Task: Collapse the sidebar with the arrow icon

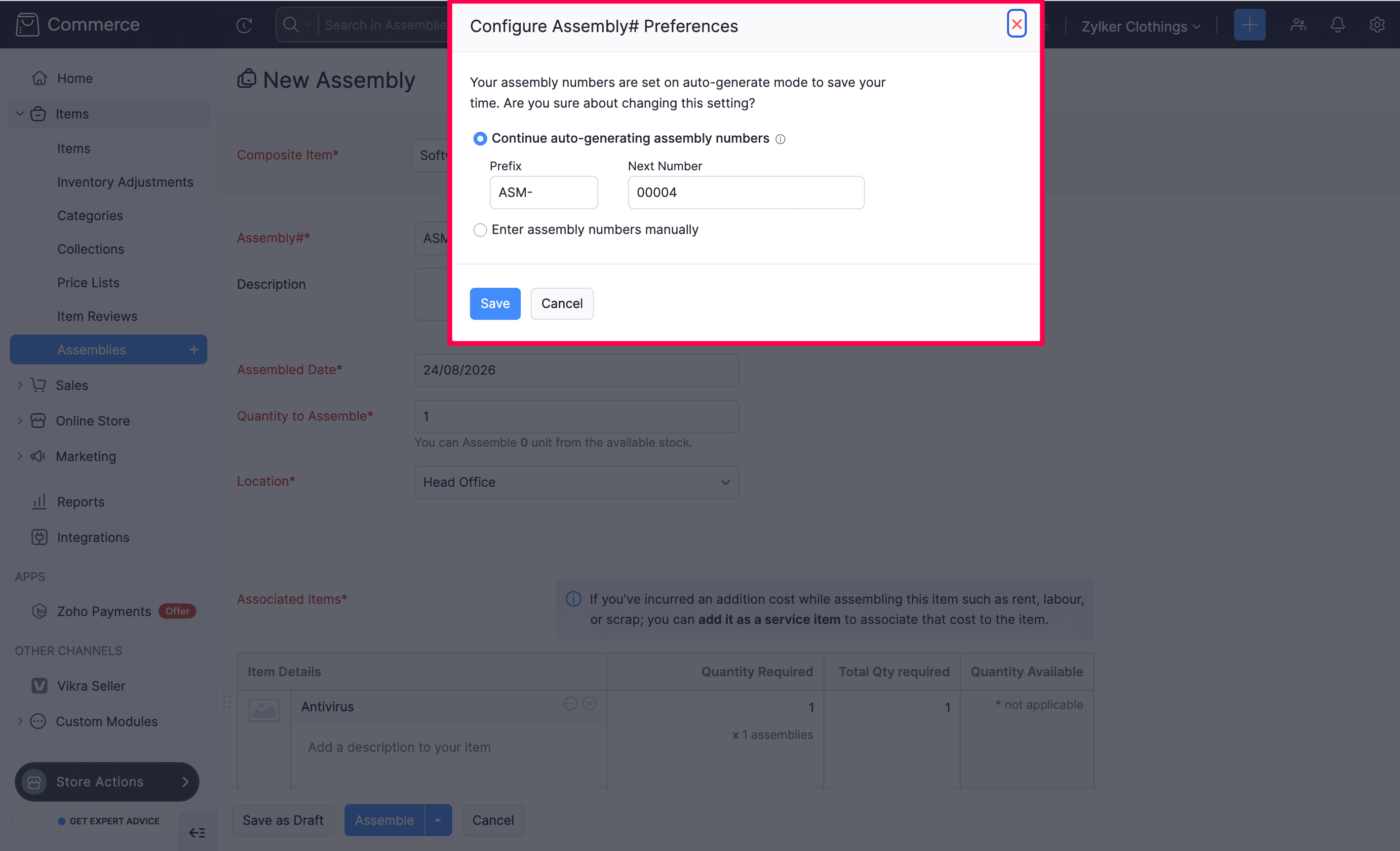Action: (196, 833)
